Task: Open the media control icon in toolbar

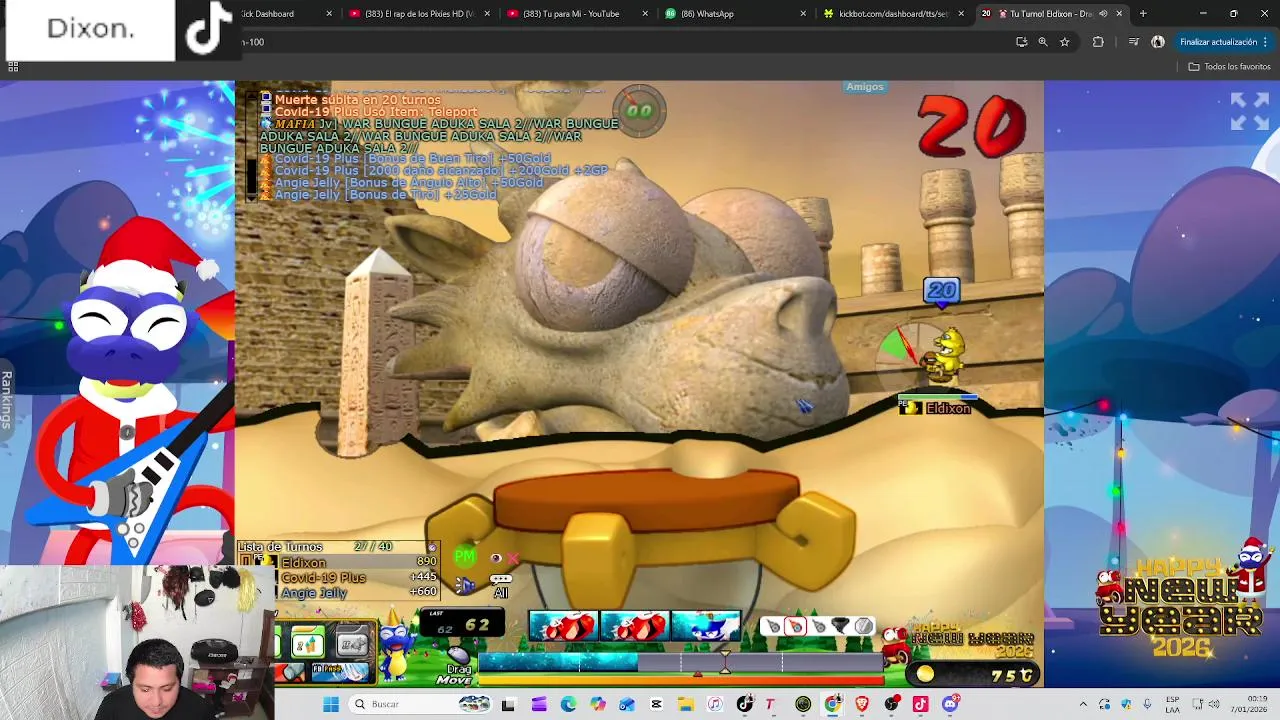Action: click(1133, 42)
